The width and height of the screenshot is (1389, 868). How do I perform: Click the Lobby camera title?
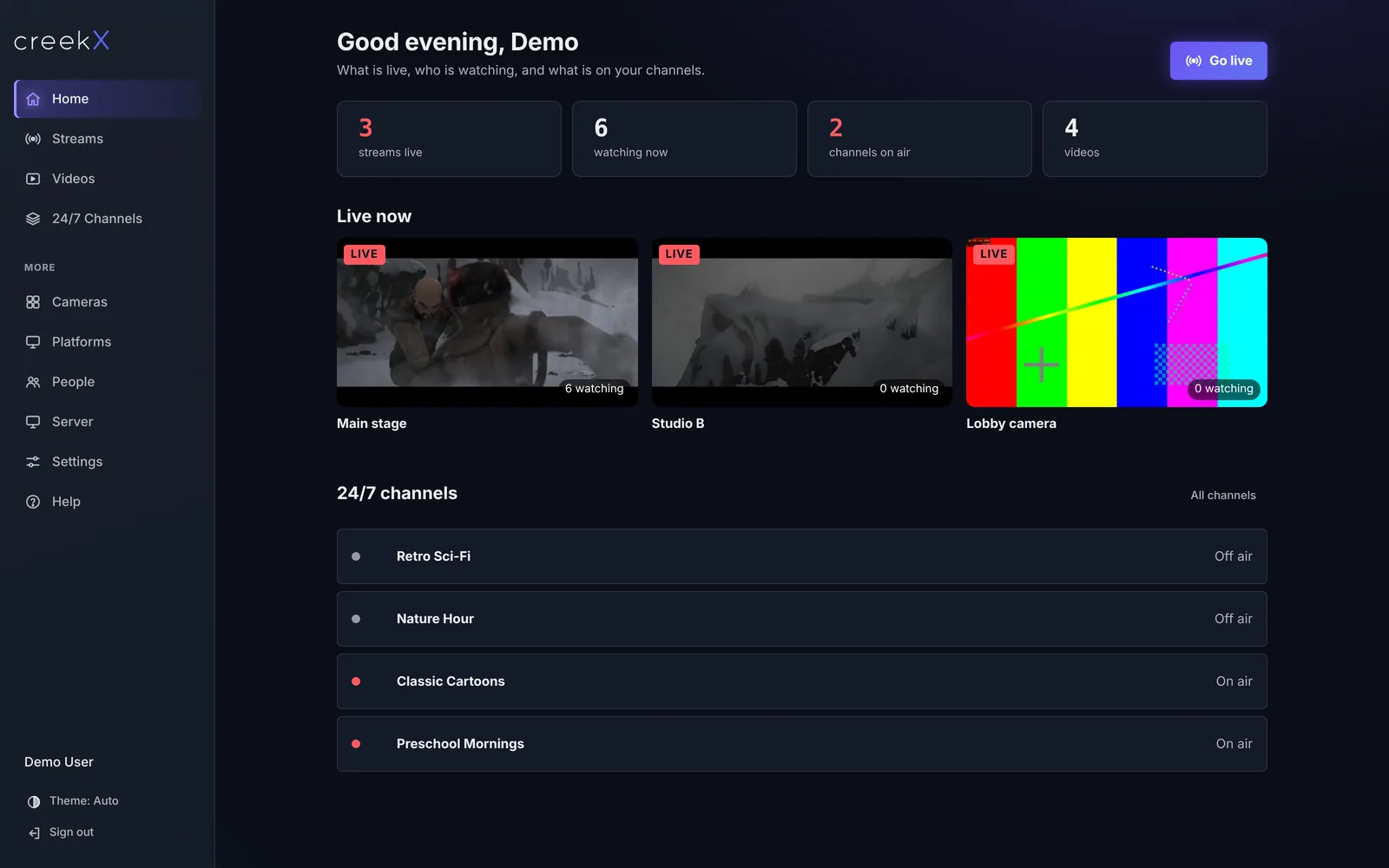(1011, 424)
